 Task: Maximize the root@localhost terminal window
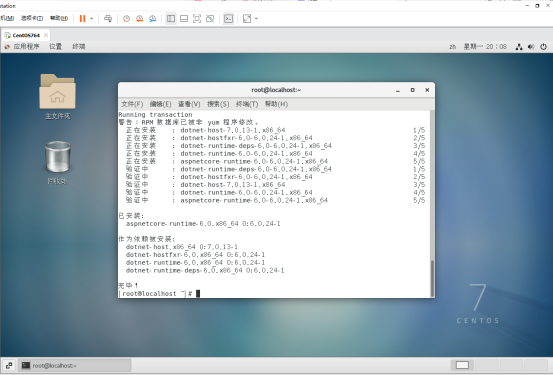click(x=412, y=90)
